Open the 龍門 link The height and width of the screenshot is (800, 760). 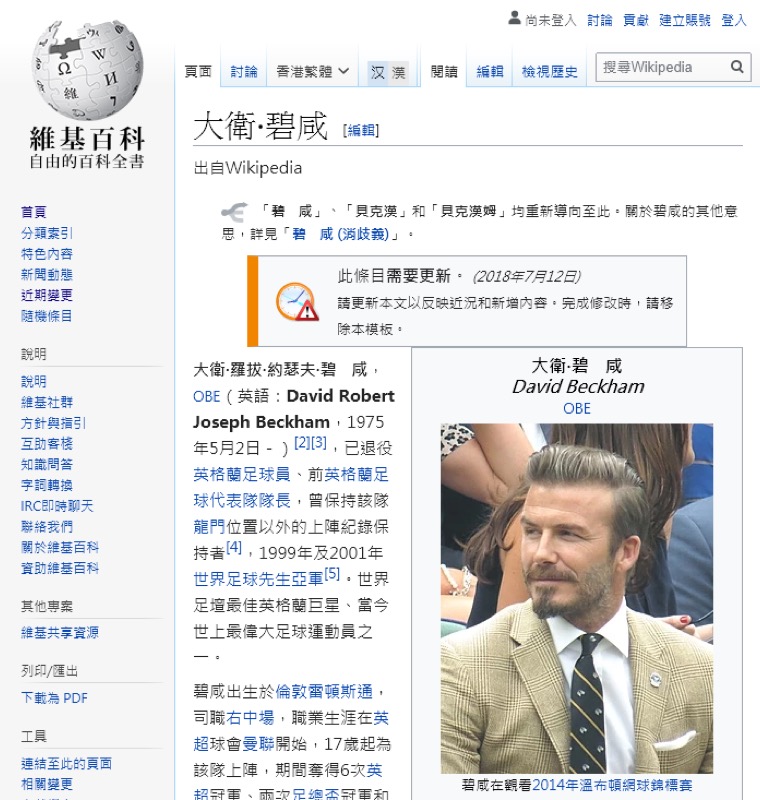209,527
